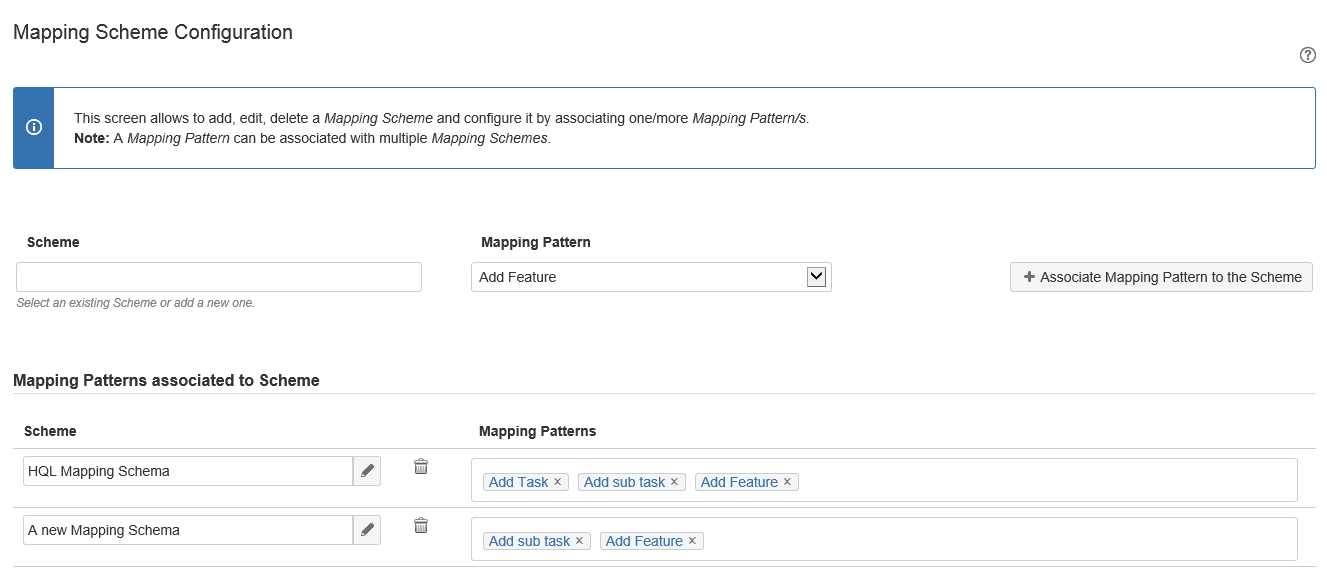Click Add sub task tag in A new Mapping Schema row

pos(529,541)
